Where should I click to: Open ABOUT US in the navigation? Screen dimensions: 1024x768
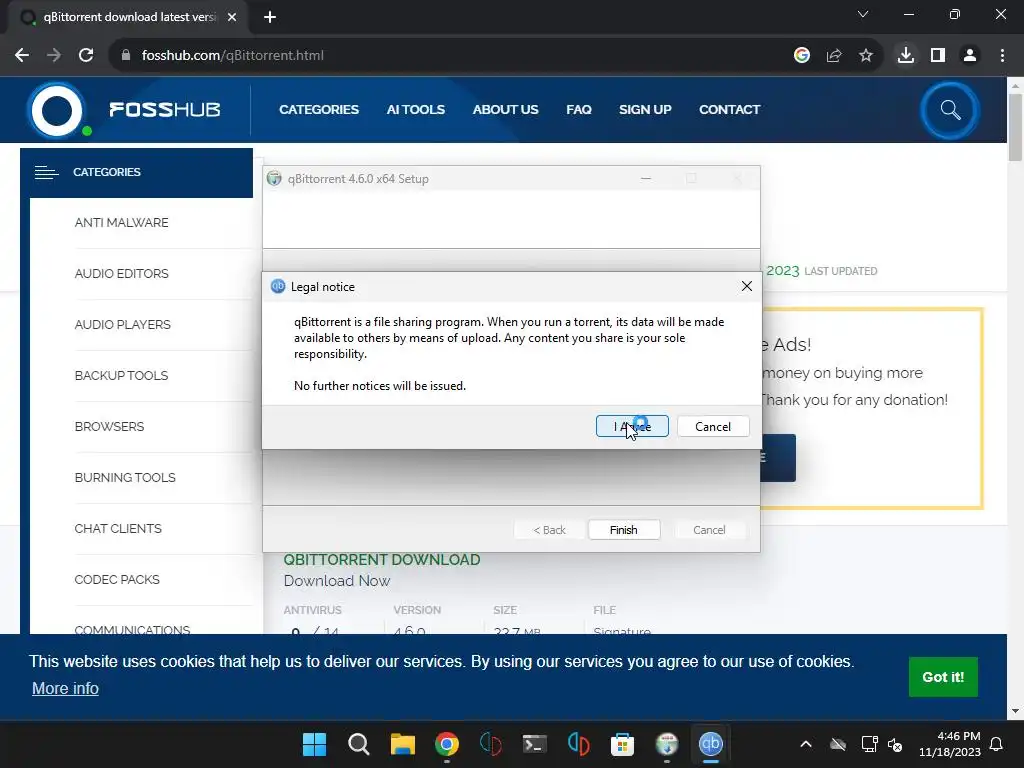505,110
